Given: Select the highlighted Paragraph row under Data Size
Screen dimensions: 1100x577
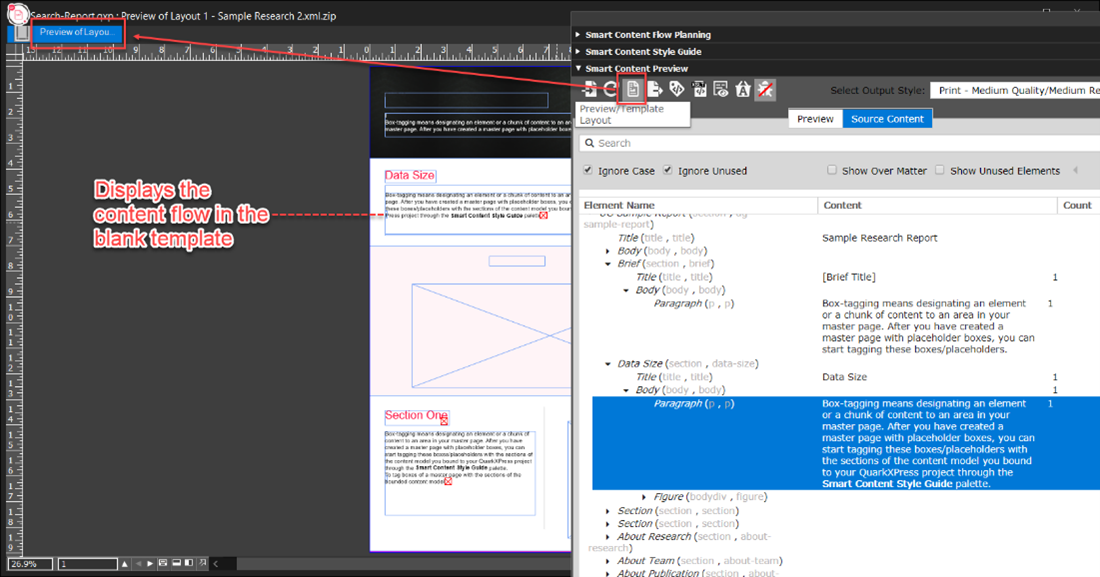Looking at the screenshot, I should (846, 443).
